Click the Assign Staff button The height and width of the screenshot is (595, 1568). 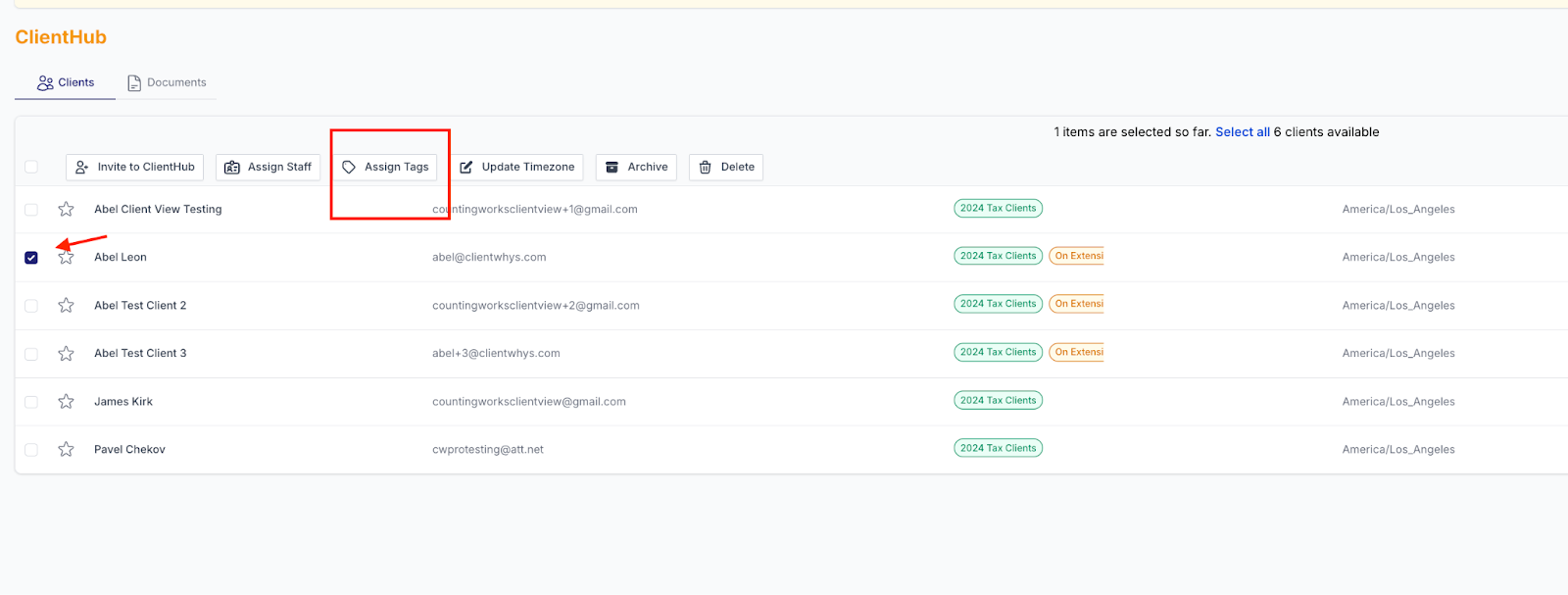(x=268, y=167)
